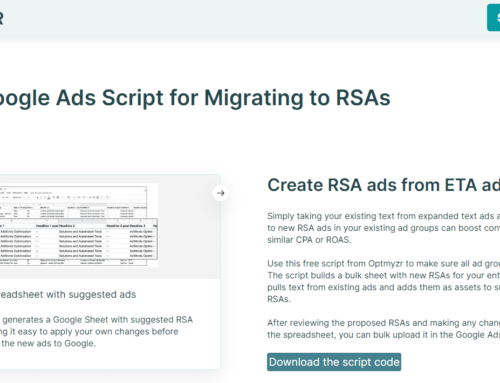Viewport: 500px width, 383px height.
Task: Click text 'generates a Google Sheet with suggested RSA'
Action: (x=97, y=320)
